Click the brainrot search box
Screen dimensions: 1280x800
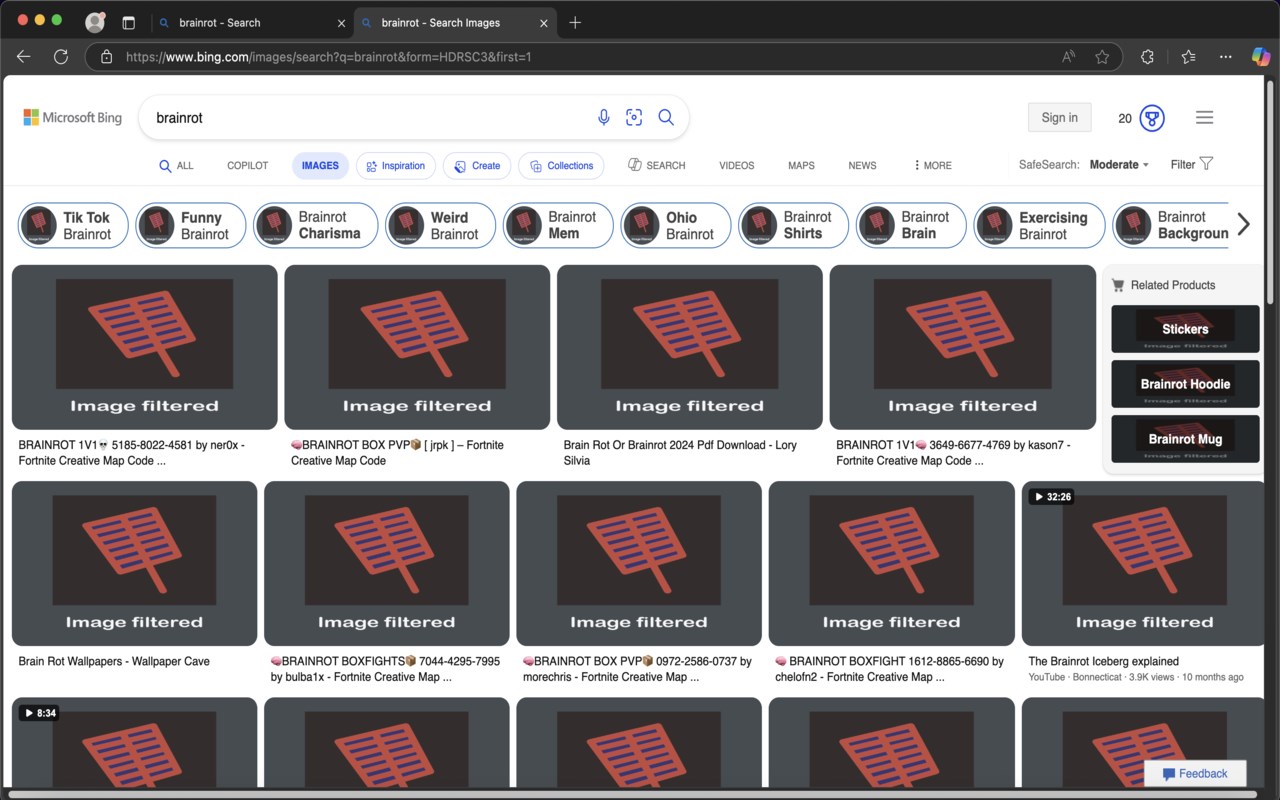[370, 117]
